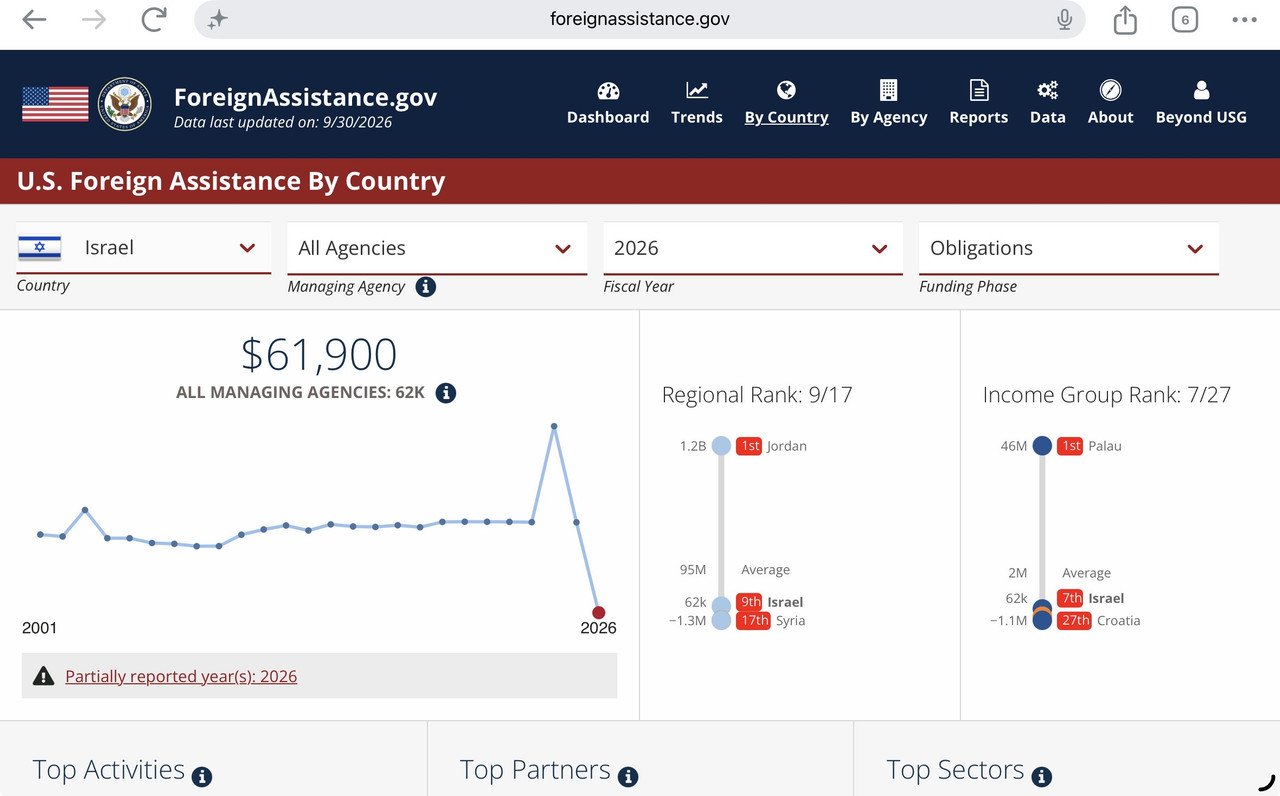The height and width of the screenshot is (796, 1280).
Task: Click the 1st Palau rank marker
Action: (x=1042, y=446)
